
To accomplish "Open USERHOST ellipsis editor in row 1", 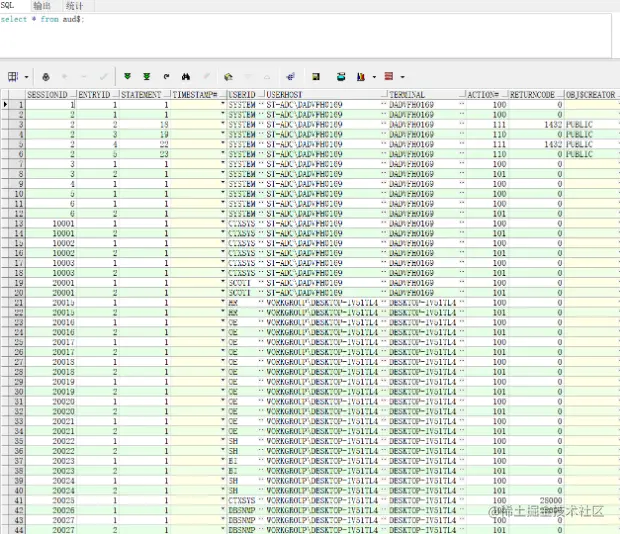I will (x=384, y=104).
